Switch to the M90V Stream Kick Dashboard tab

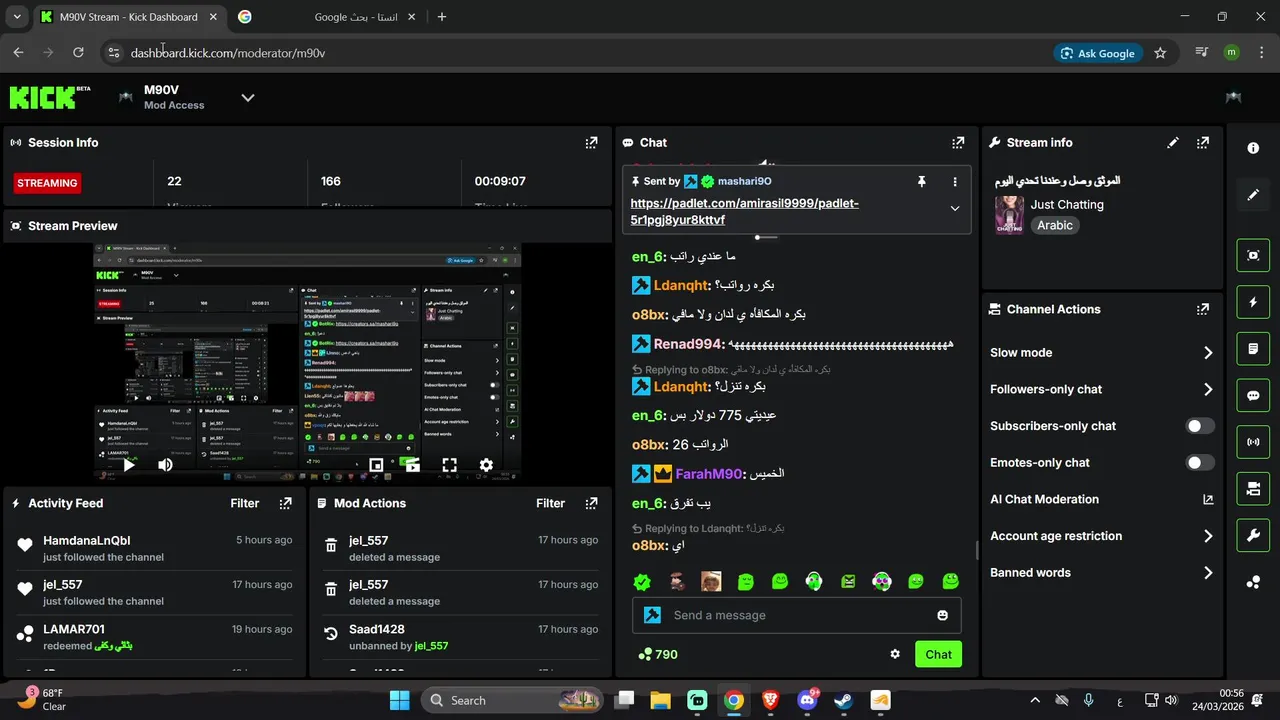(130, 17)
